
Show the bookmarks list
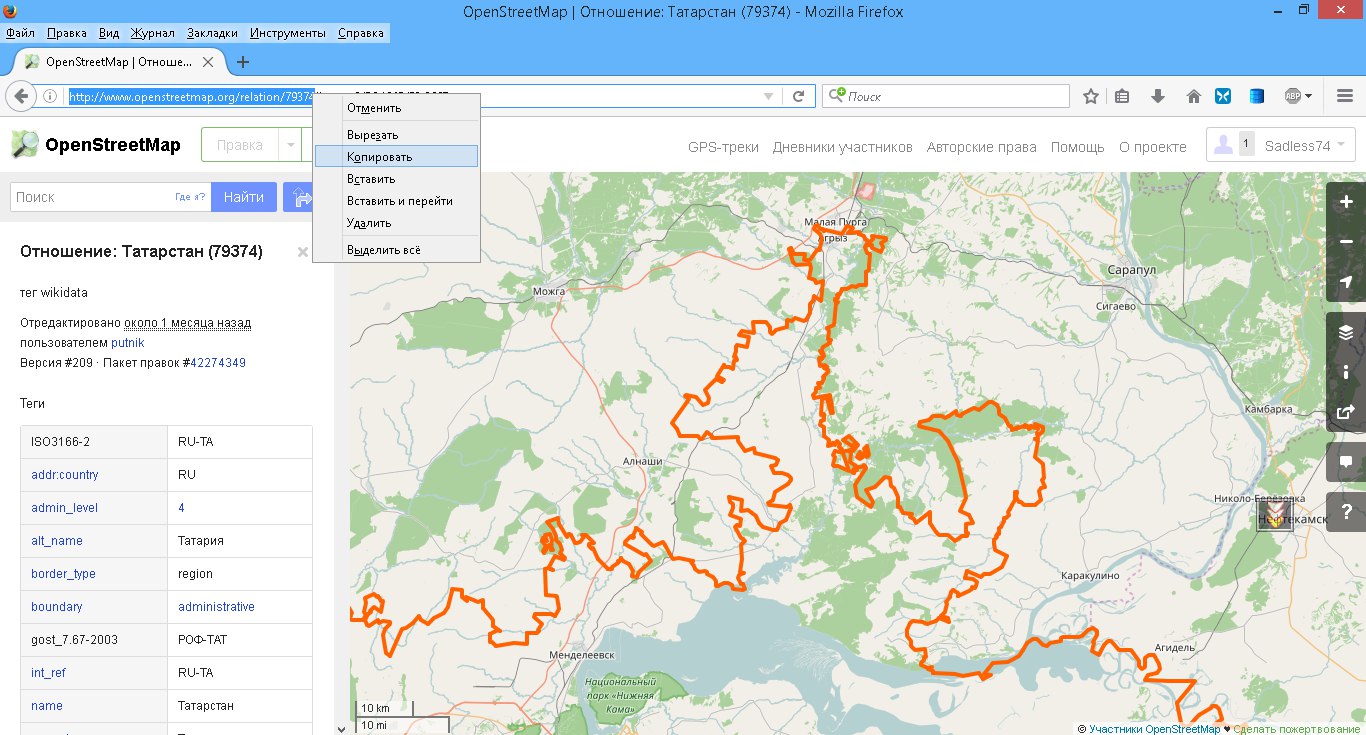[x=1122, y=96]
